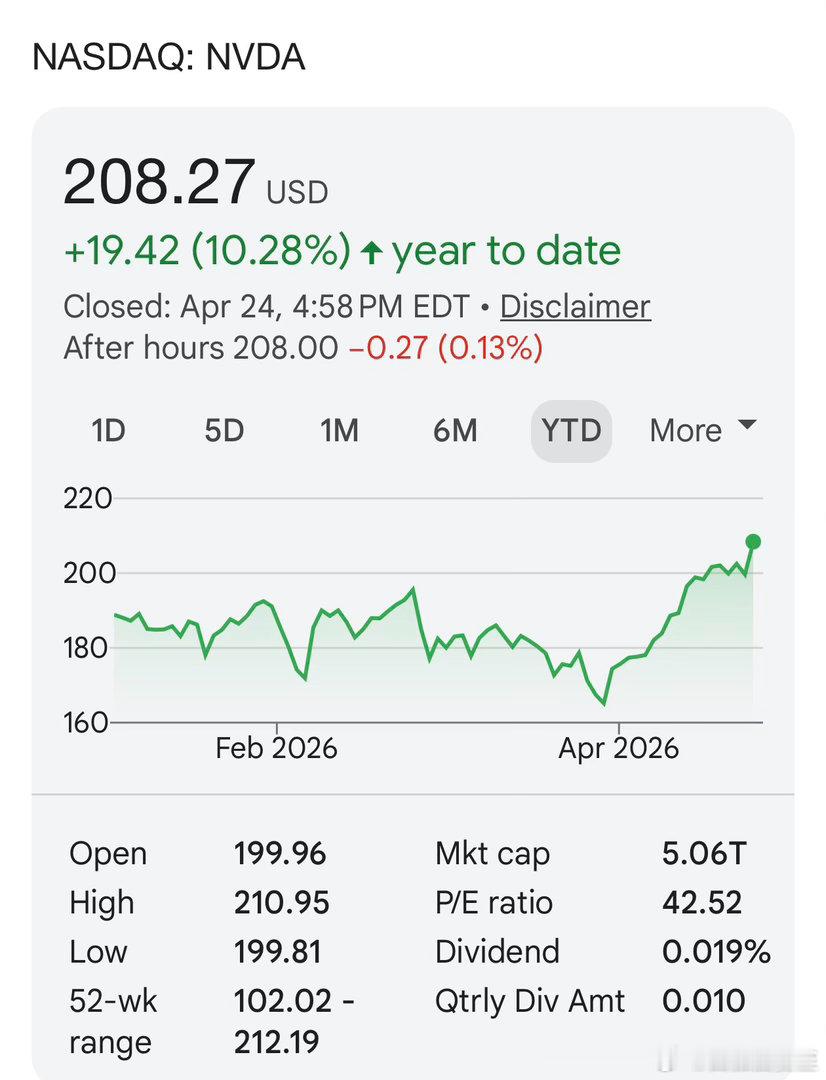Switch to the 5D chart range
The height and width of the screenshot is (1080, 826).
(224, 431)
